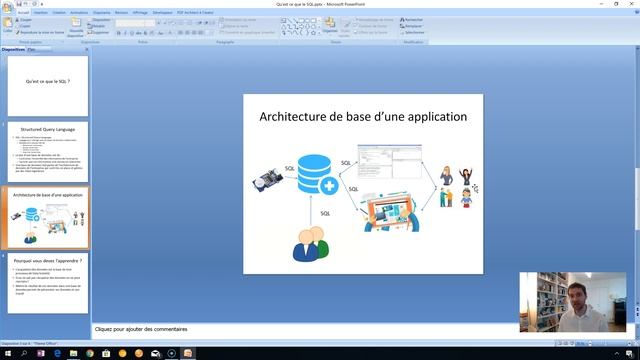Screen dimensions: 640x360
Task: Open Microsoft Edge from taskbar
Action: tap(57, 353)
